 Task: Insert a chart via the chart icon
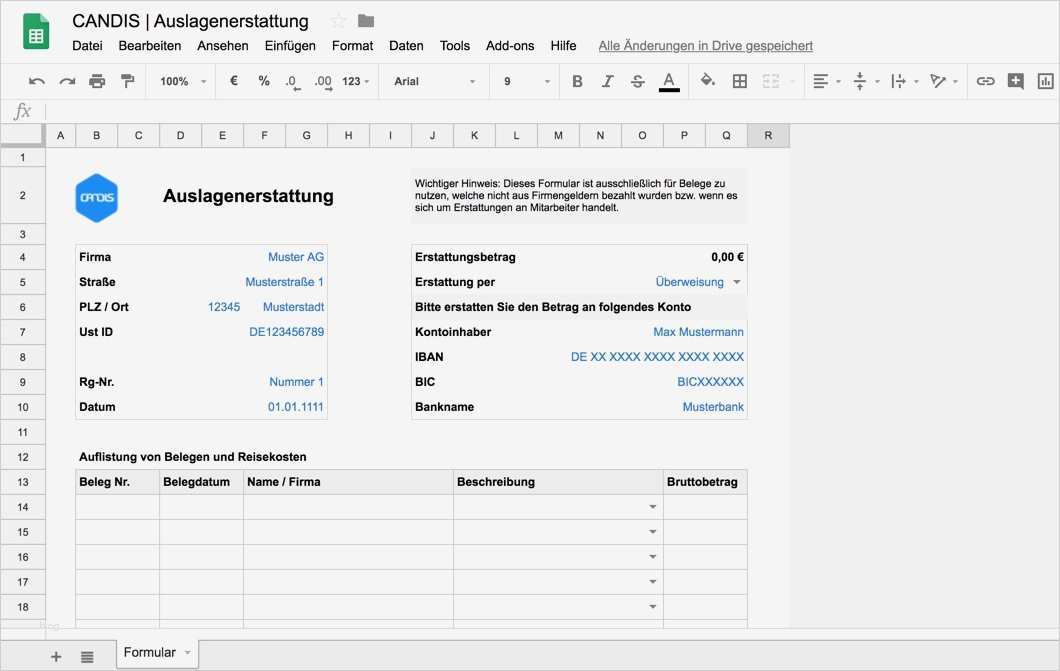1044,81
